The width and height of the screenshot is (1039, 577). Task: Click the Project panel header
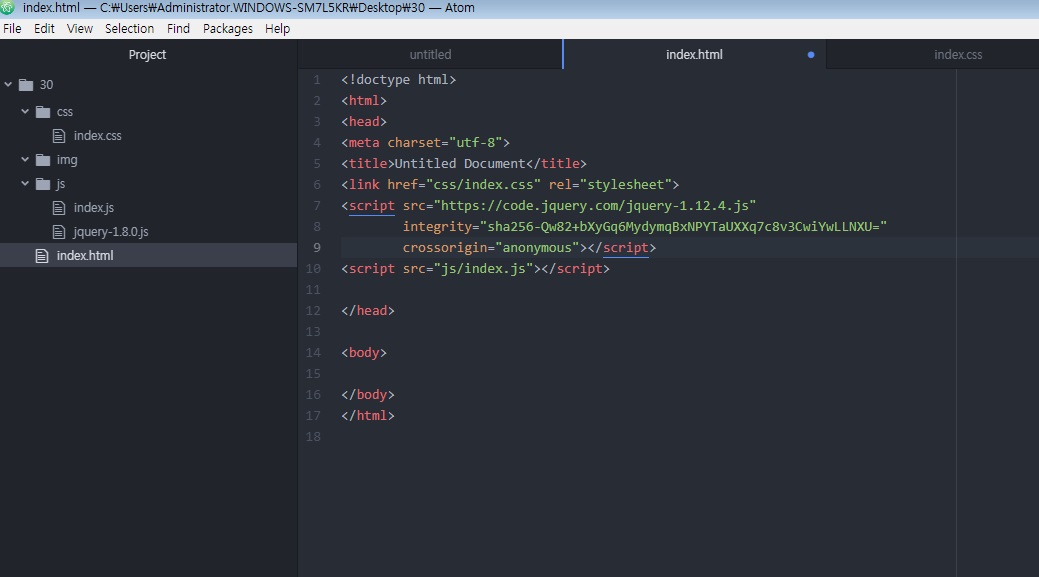pyautogui.click(x=147, y=55)
